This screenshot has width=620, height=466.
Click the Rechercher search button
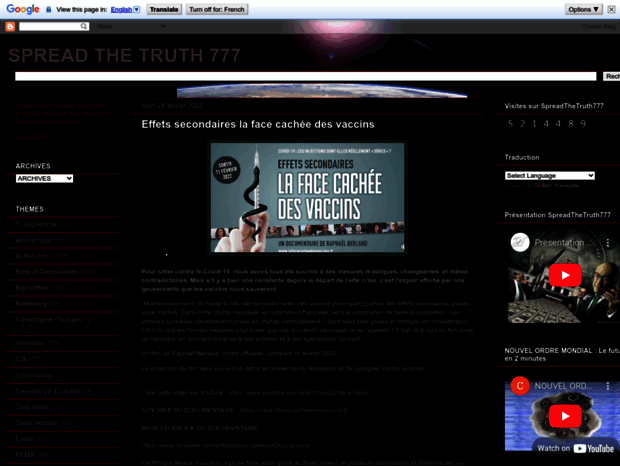point(611,76)
